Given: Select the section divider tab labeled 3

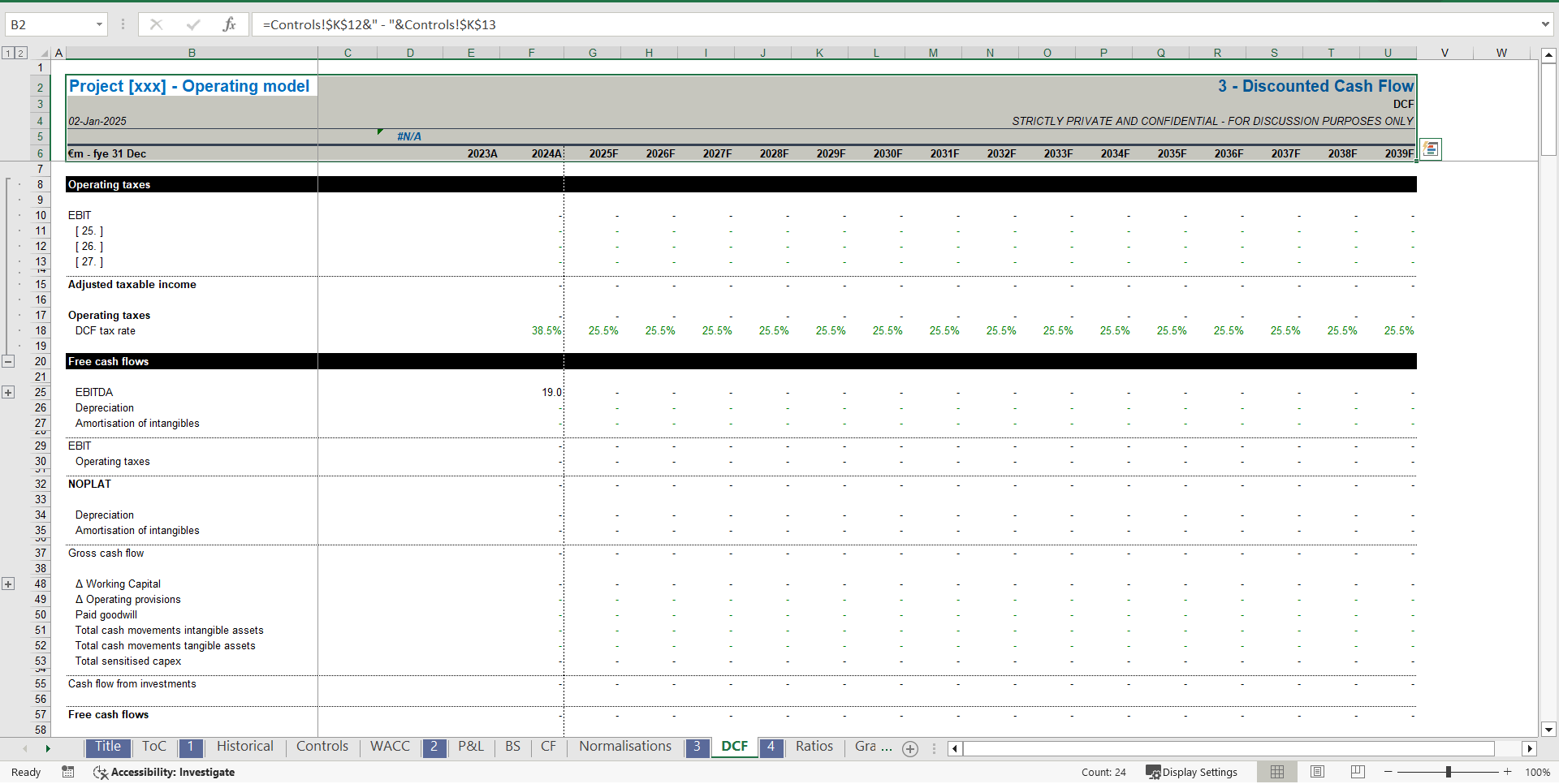Looking at the screenshot, I should 697,747.
